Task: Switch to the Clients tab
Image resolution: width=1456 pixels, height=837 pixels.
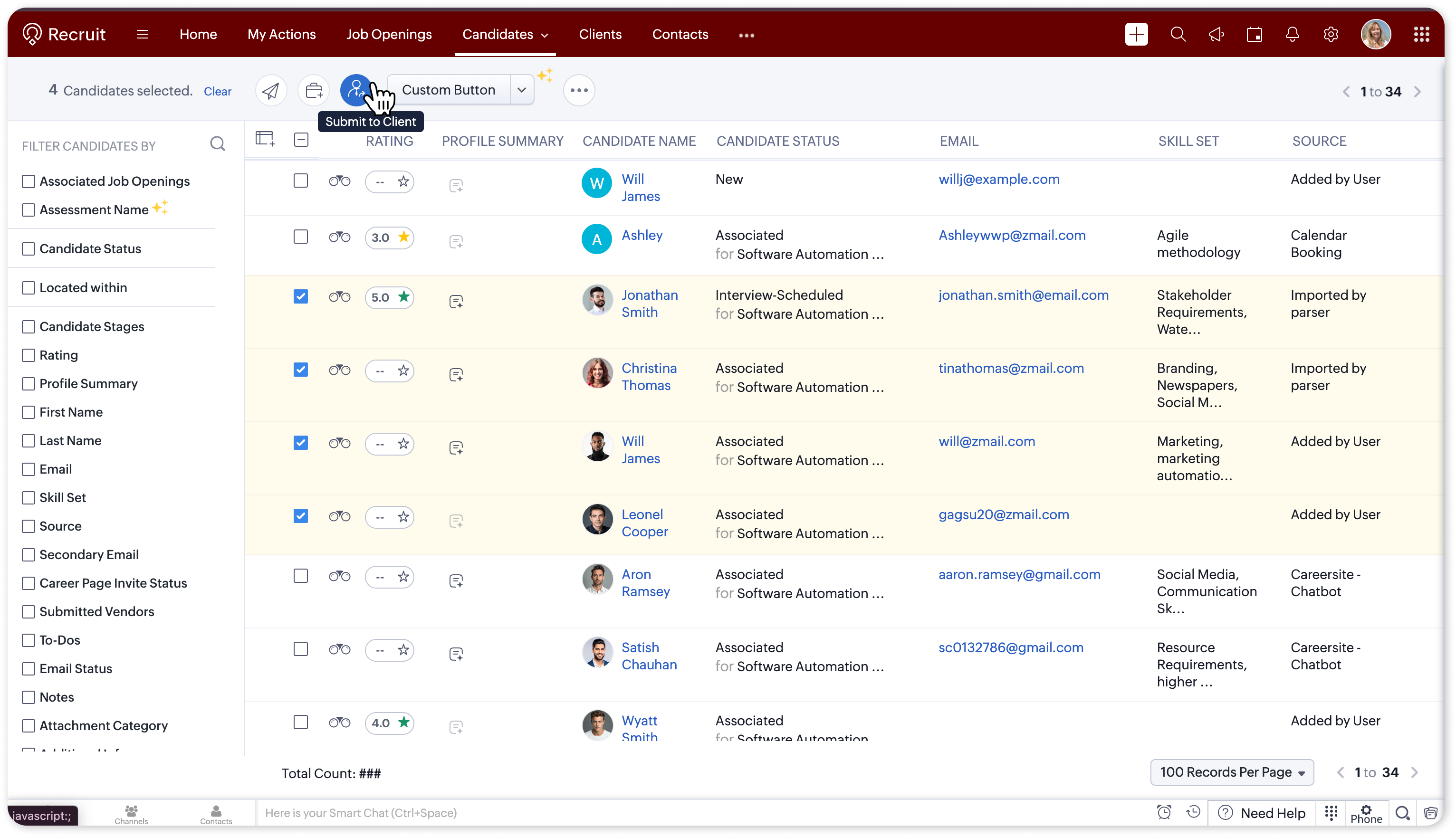Action: pyautogui.click(x=600, y=35)
